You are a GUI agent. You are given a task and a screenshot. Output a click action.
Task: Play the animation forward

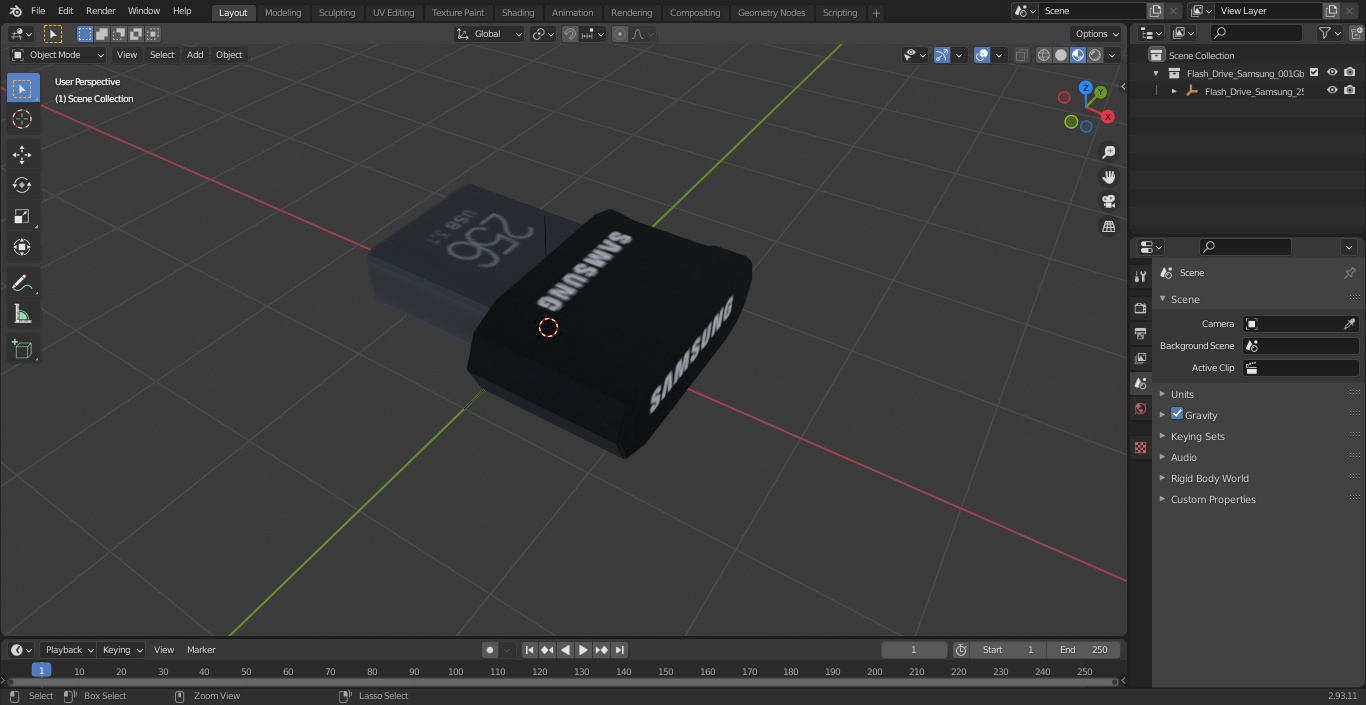pyautogui.click(x=584, y=650)
